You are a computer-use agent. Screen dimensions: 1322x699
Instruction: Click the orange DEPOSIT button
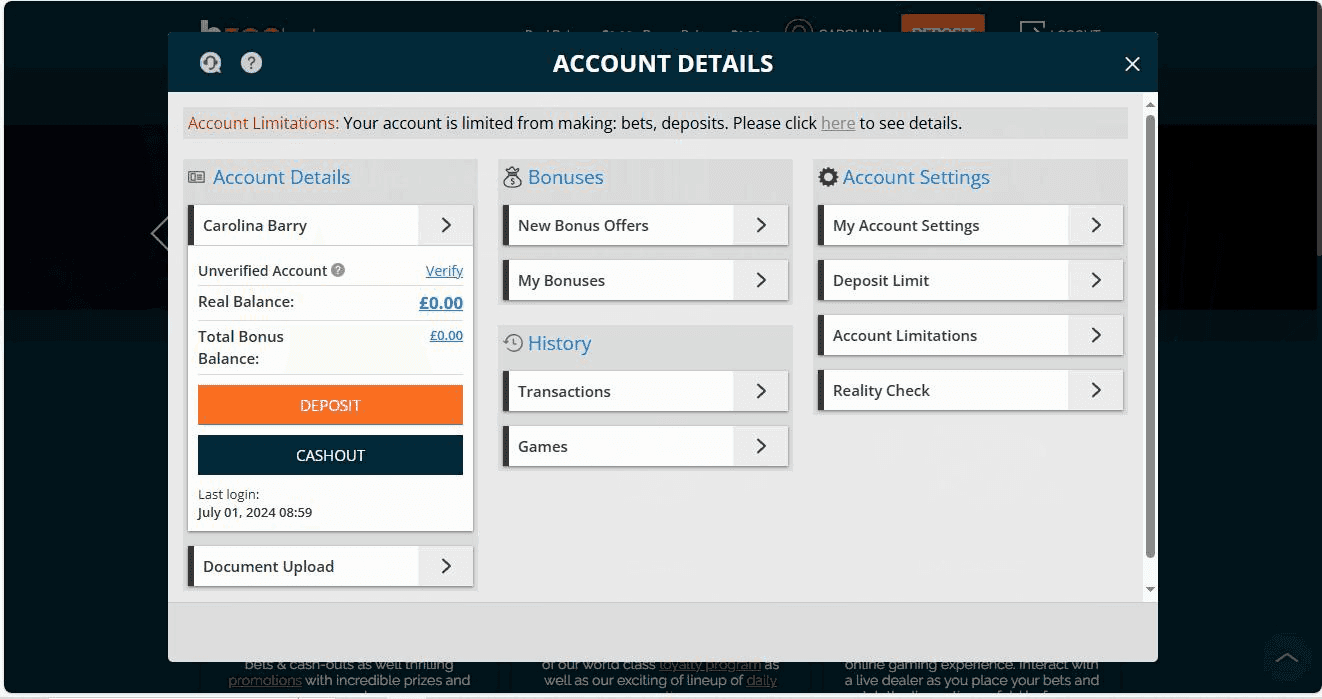330,404
